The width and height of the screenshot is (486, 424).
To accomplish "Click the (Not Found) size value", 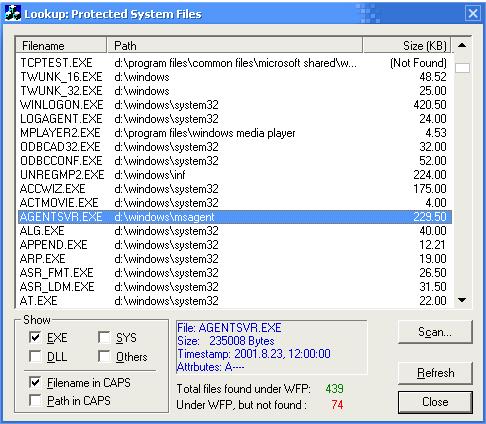I will [418, 63].
